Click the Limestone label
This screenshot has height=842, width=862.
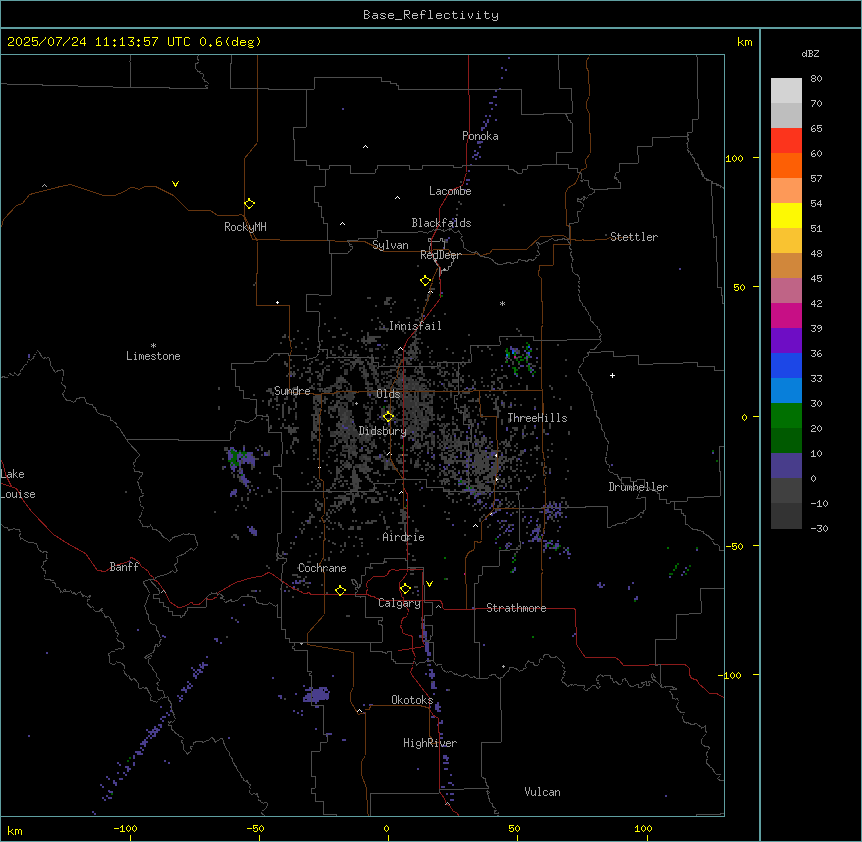click(153, 356)
